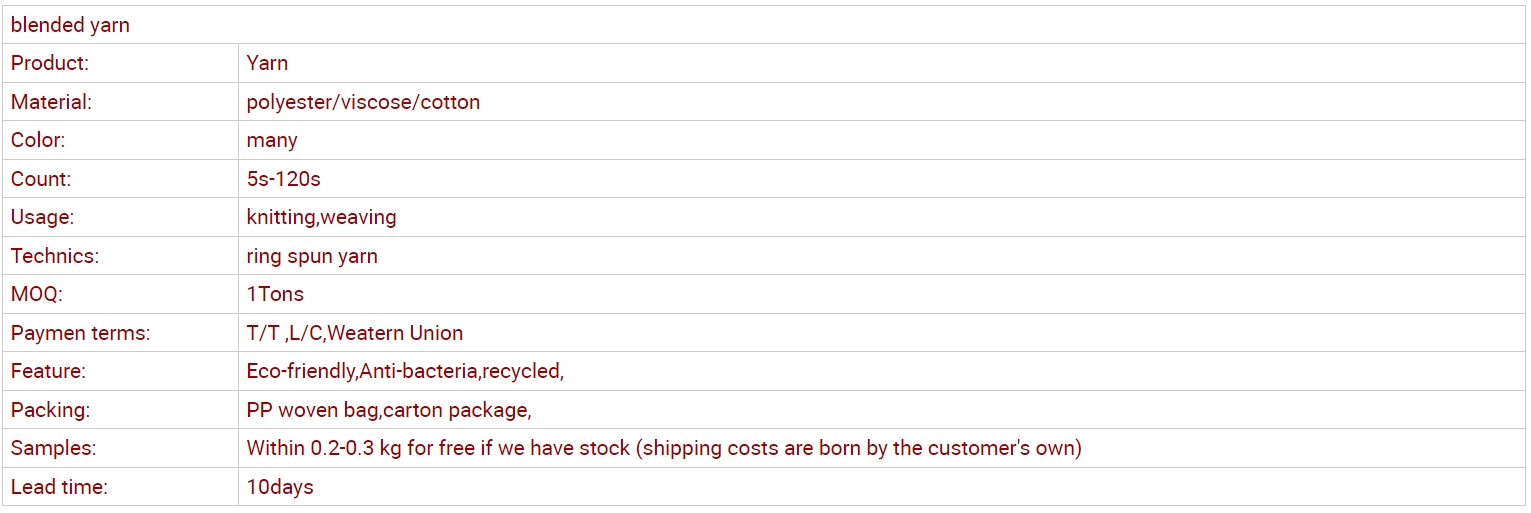Click the 'polyester/viscose/cotton' material value
The image size is (1531, 513).
click(x=363, y=102)
